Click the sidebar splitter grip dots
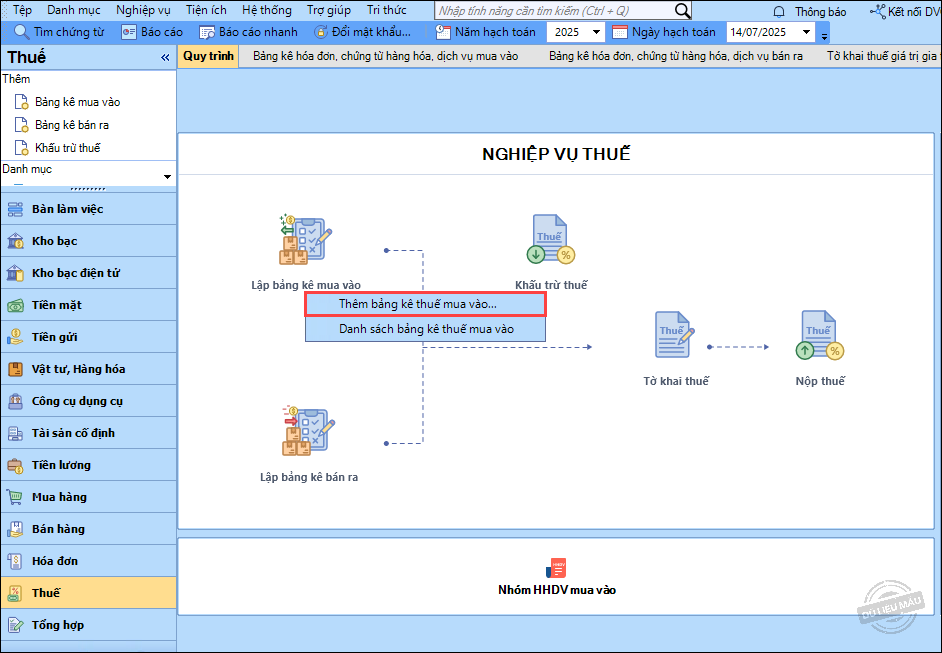942x653 pixels. pos(88,189)
